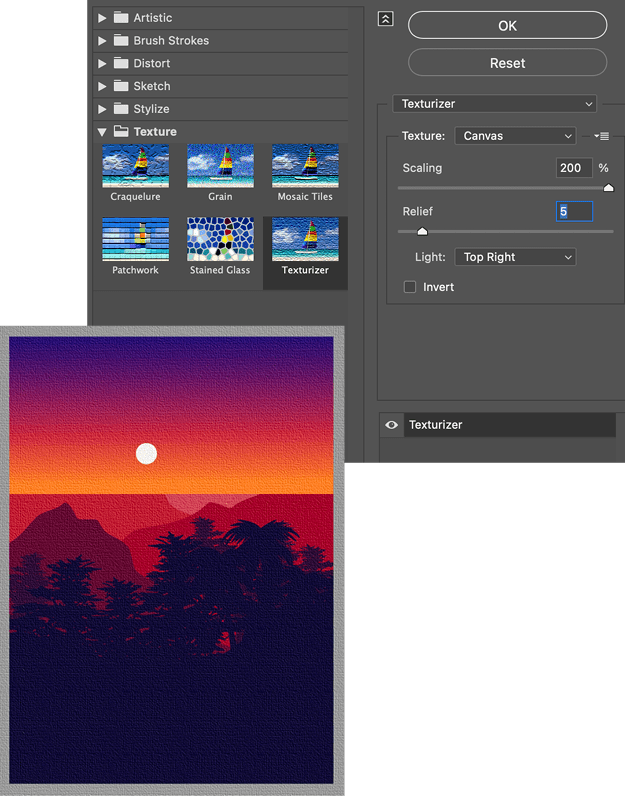Click the collapse gallery double-arrow icon
Image resolution: width=625 pixels, height=796 pixels.
pos(386,19)
